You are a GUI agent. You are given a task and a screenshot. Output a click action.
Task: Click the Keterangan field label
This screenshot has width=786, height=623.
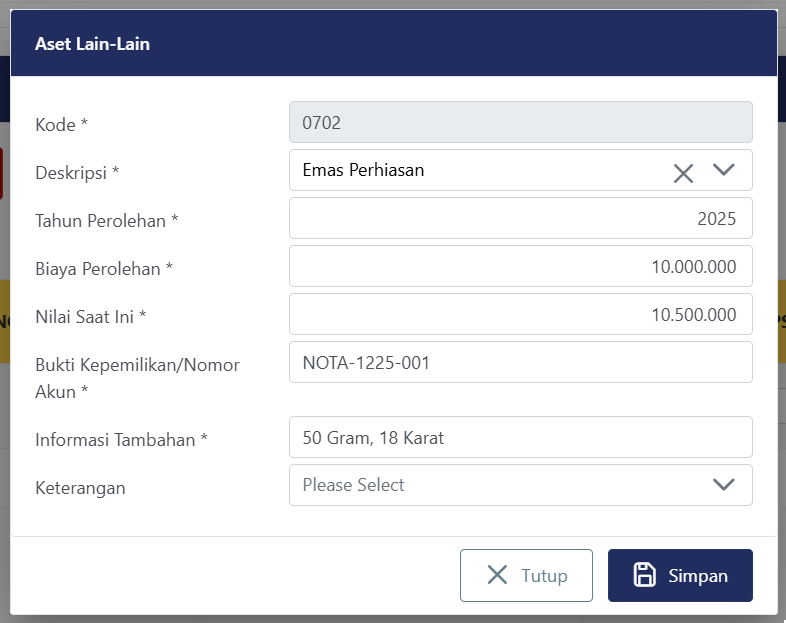tap(80, 488)
